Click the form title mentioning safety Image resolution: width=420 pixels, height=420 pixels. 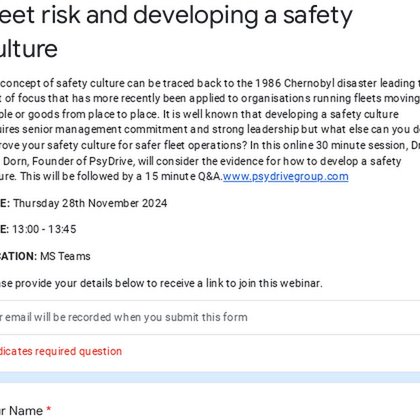176,32
